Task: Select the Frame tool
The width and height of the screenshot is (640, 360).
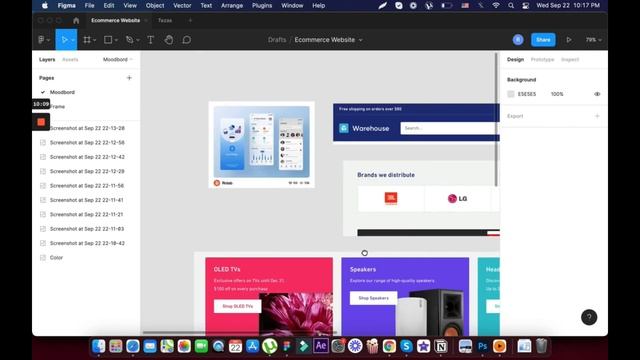Action: pos(87,40)
